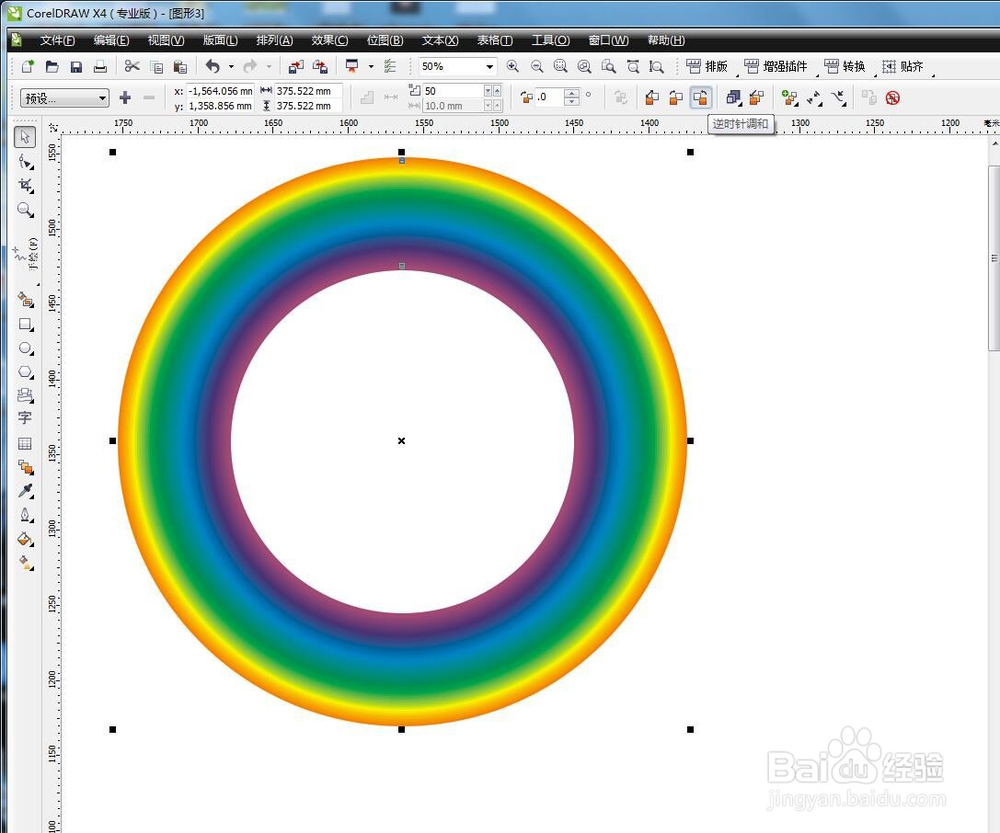Print the document

[x=100, y=66]
